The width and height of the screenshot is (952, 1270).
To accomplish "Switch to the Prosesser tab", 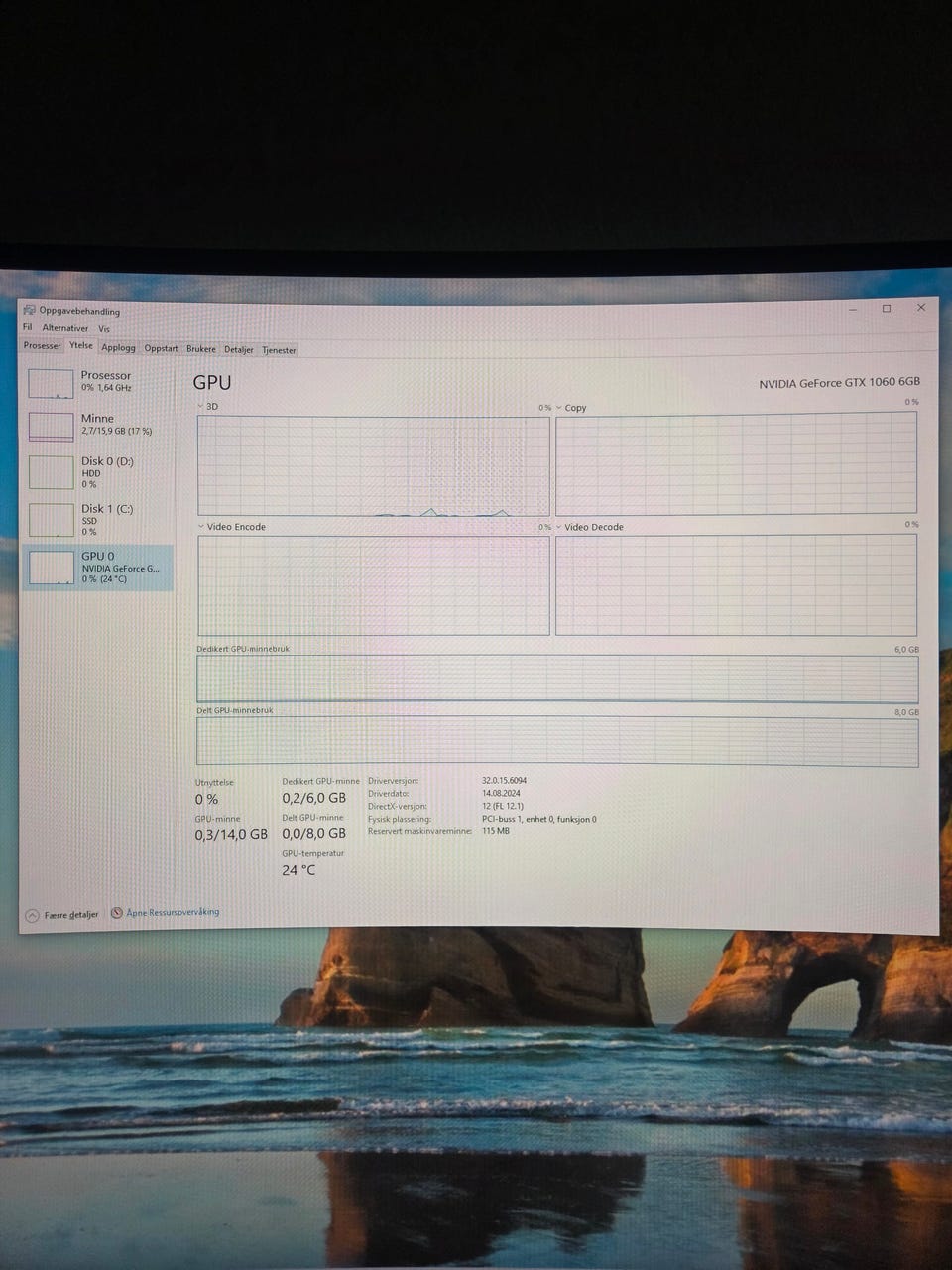I will click(43, 346).
